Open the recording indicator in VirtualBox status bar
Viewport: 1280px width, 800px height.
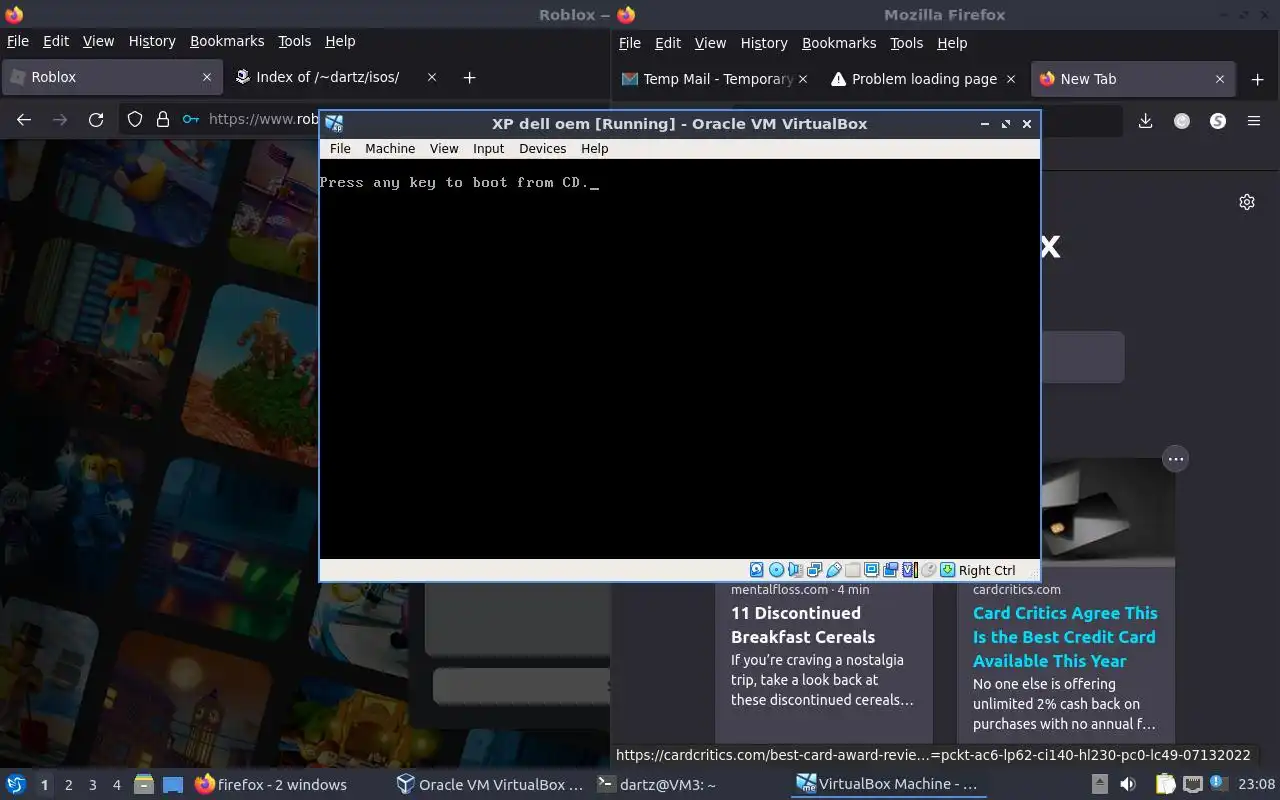[890, 570]
